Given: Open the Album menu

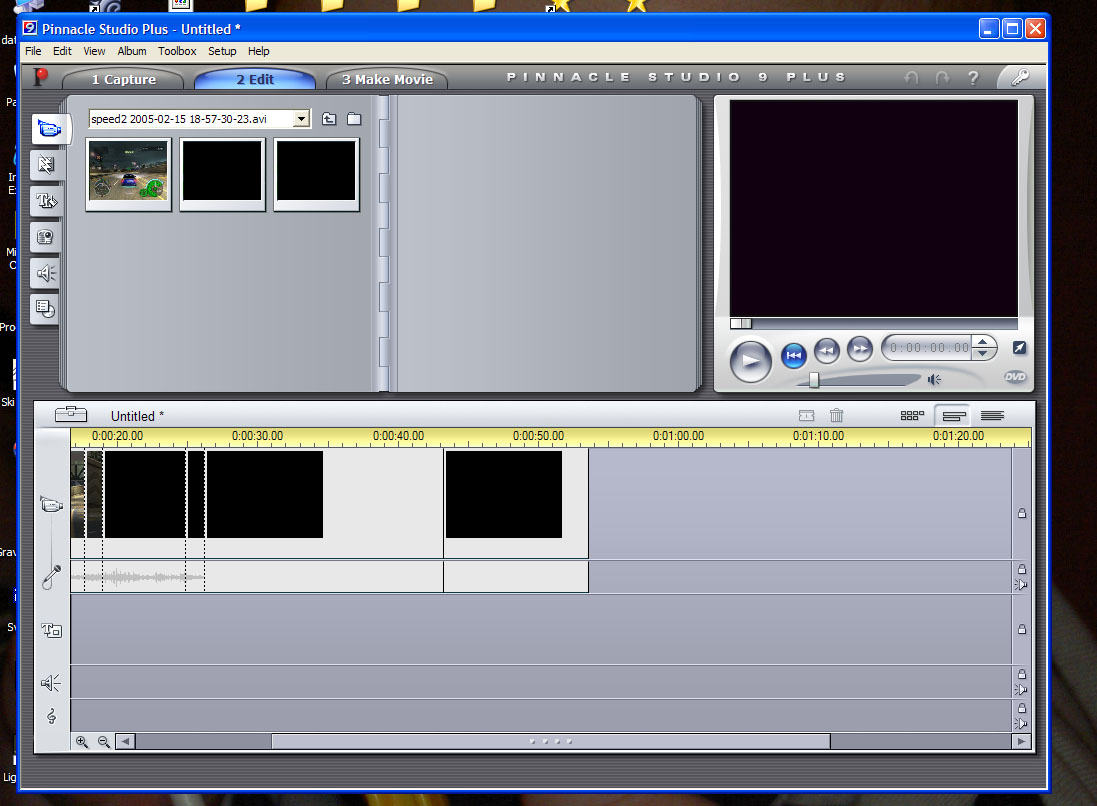Looking at the screenshot, I should pos(132,51).
